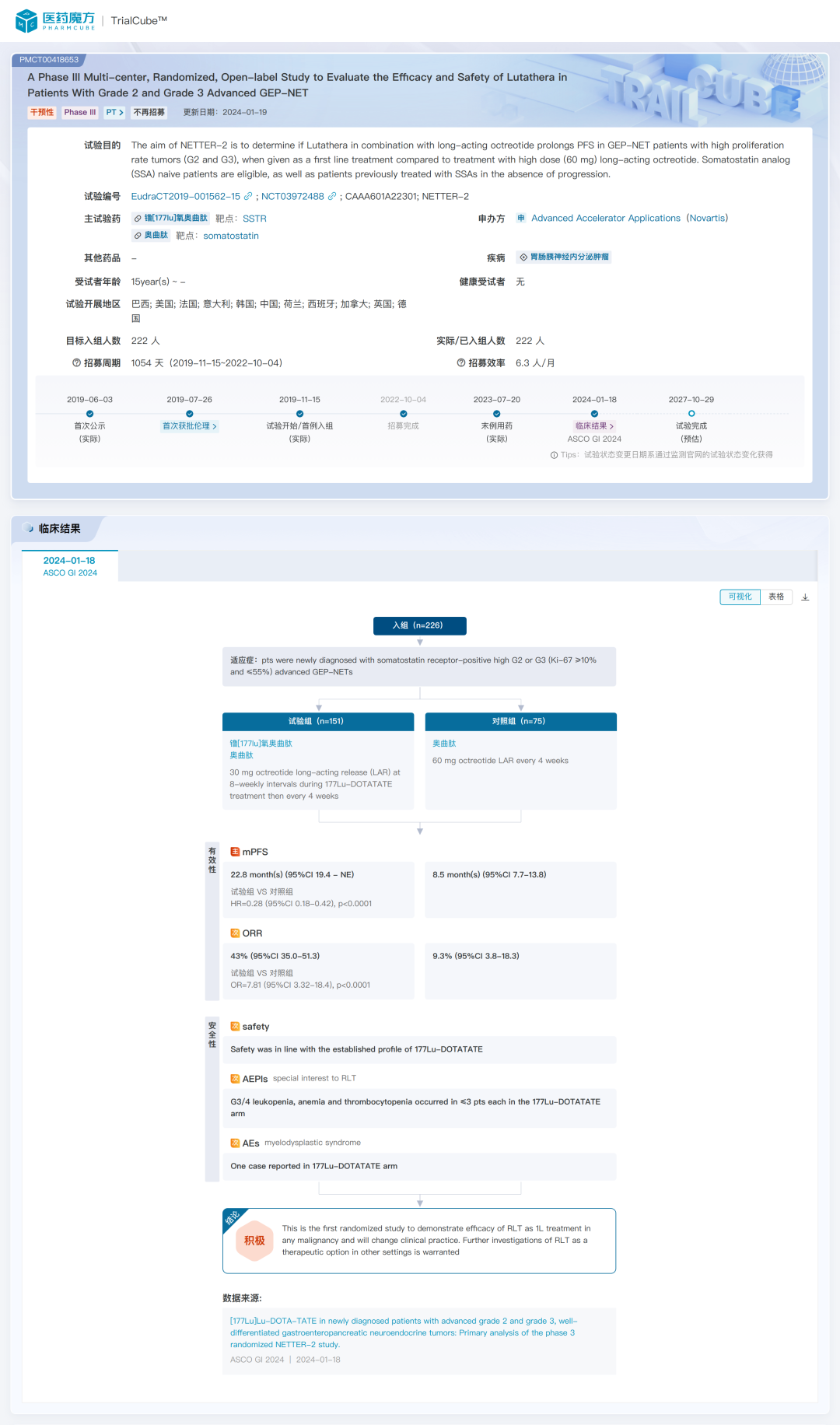Open the SSTR target link
840x1425 pixels.
point(254,219)
